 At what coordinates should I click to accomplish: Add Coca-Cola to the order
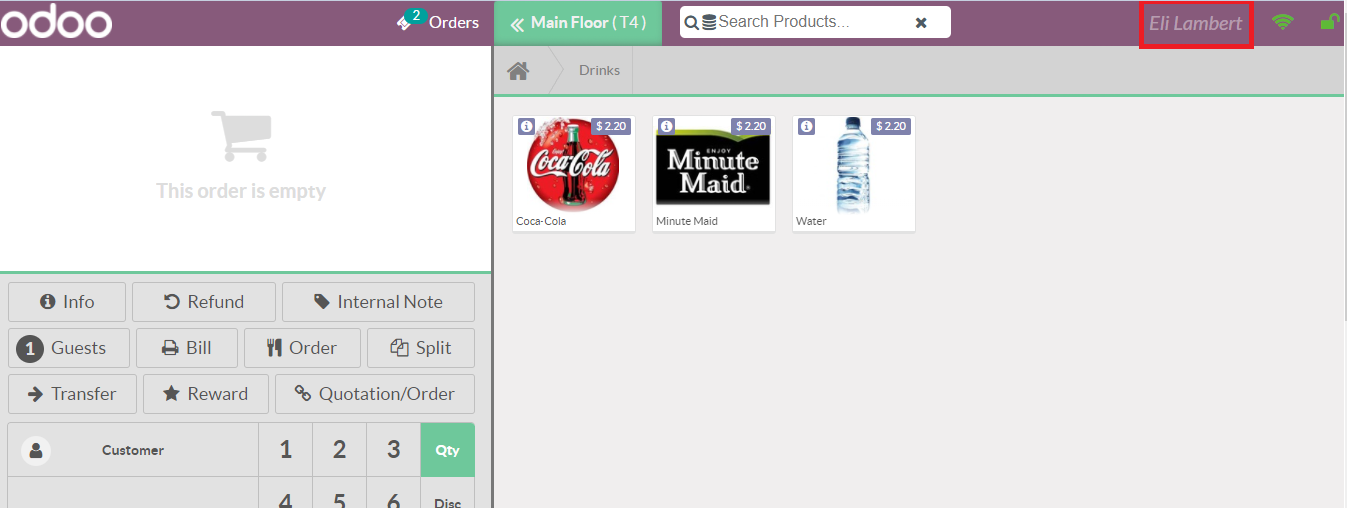click(x=574, y=172)
